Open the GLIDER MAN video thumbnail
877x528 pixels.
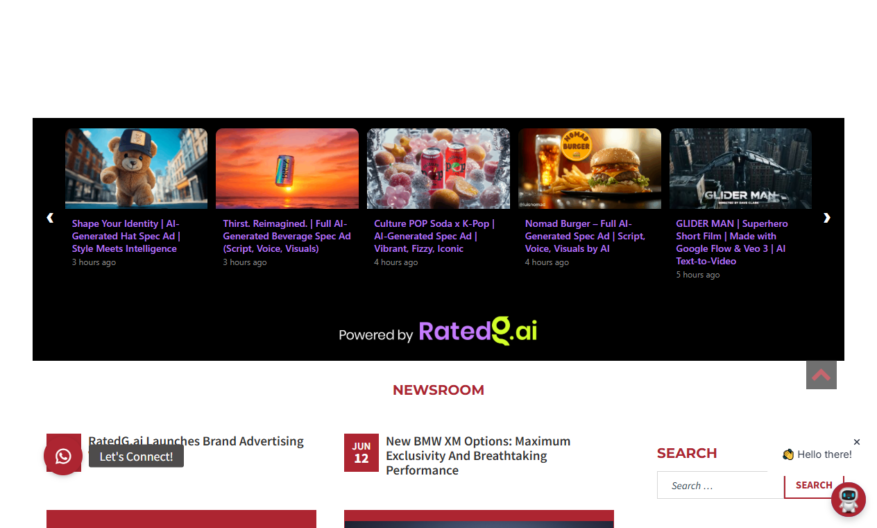pos(741,168)
